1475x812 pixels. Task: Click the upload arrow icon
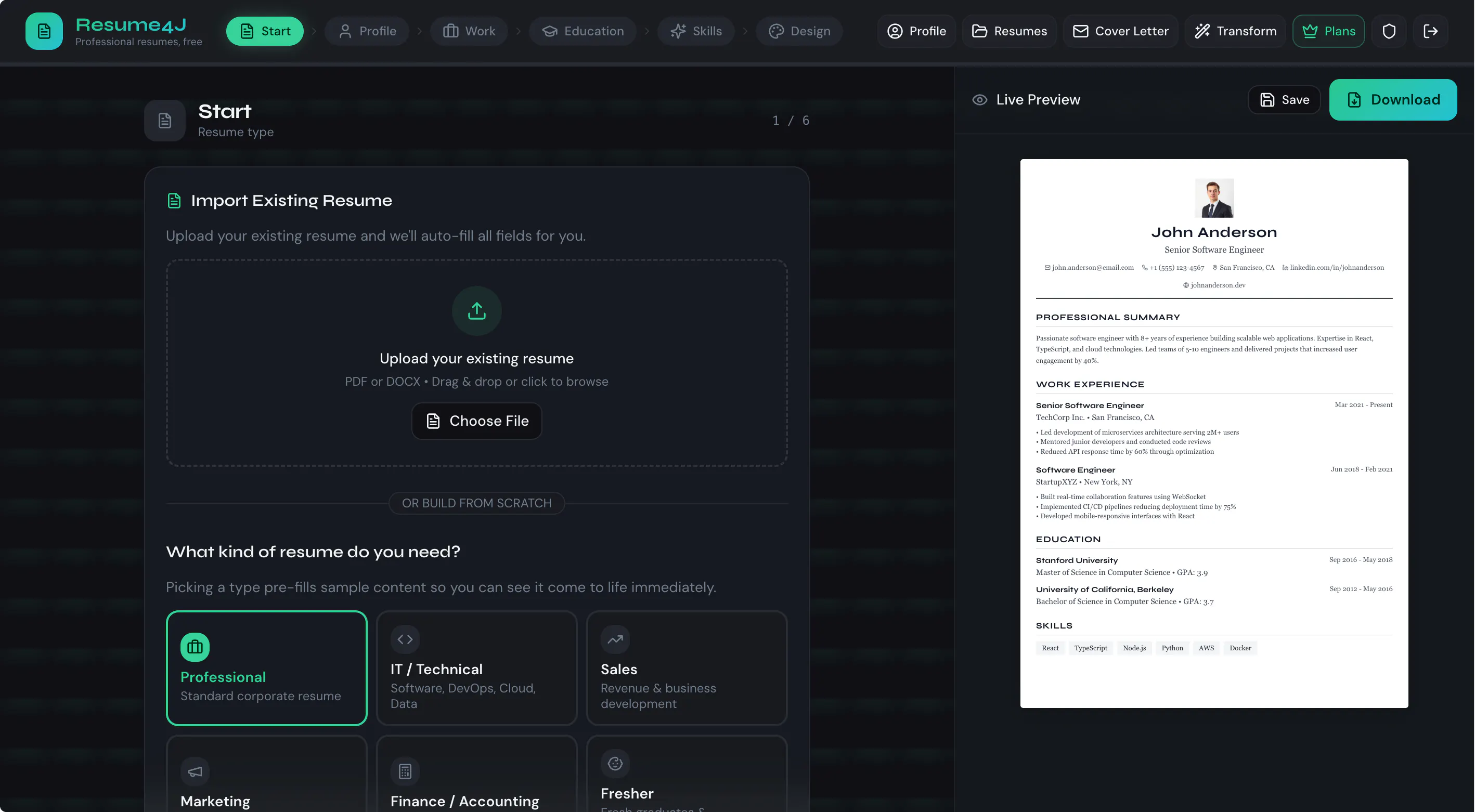click(x=476, y=311)
